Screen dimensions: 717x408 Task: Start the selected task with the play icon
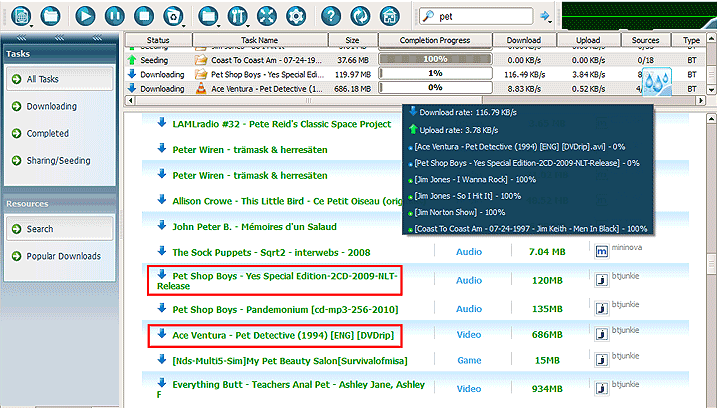pyautogui.click(x=85, y=16)
